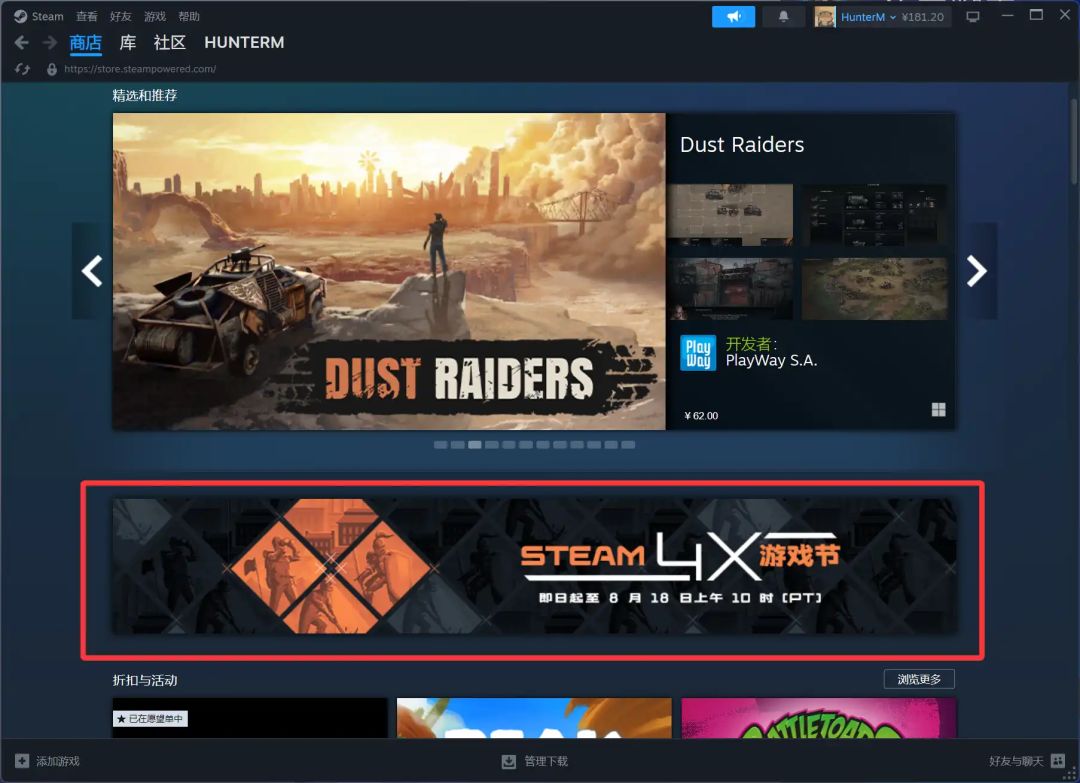Image resolution: width=1080 pixels, height=783 pixels.
Task: Maximize the Steam window
Action: coord(1036,14)
